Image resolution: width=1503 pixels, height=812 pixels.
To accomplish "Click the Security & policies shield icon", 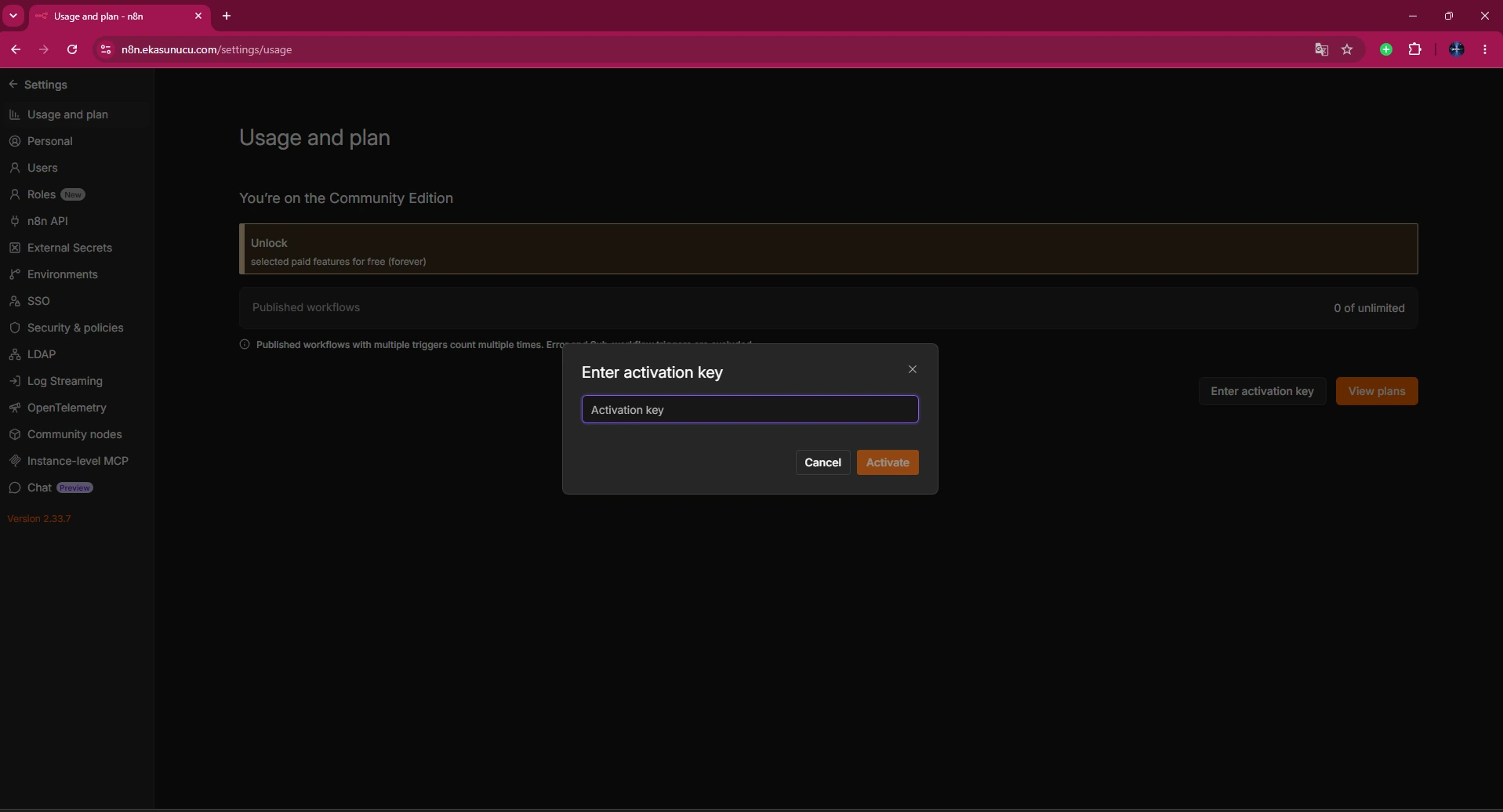I will pyautogui.click(x=14, y=328).
